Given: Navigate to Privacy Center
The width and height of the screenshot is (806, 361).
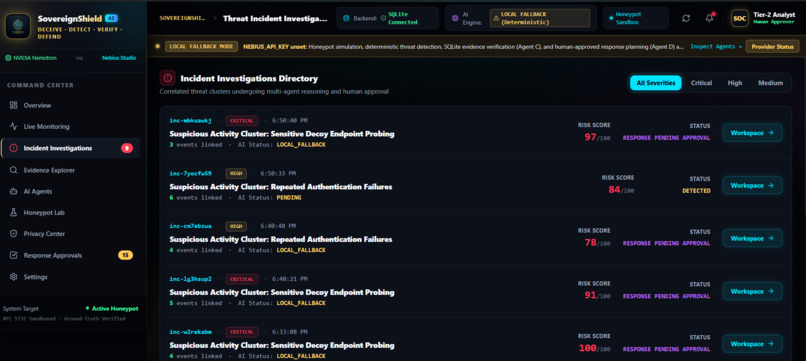Looking at the screenshot, I should [70, 233].
